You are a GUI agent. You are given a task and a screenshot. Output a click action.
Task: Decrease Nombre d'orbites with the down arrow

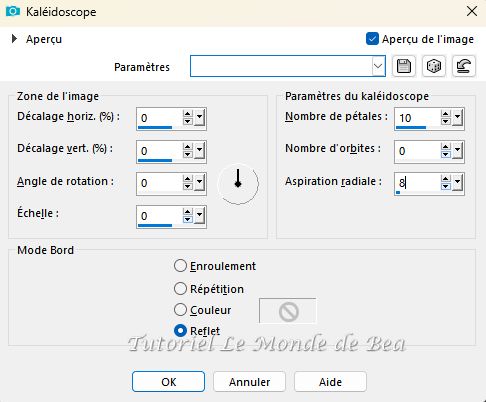point(445,154)
